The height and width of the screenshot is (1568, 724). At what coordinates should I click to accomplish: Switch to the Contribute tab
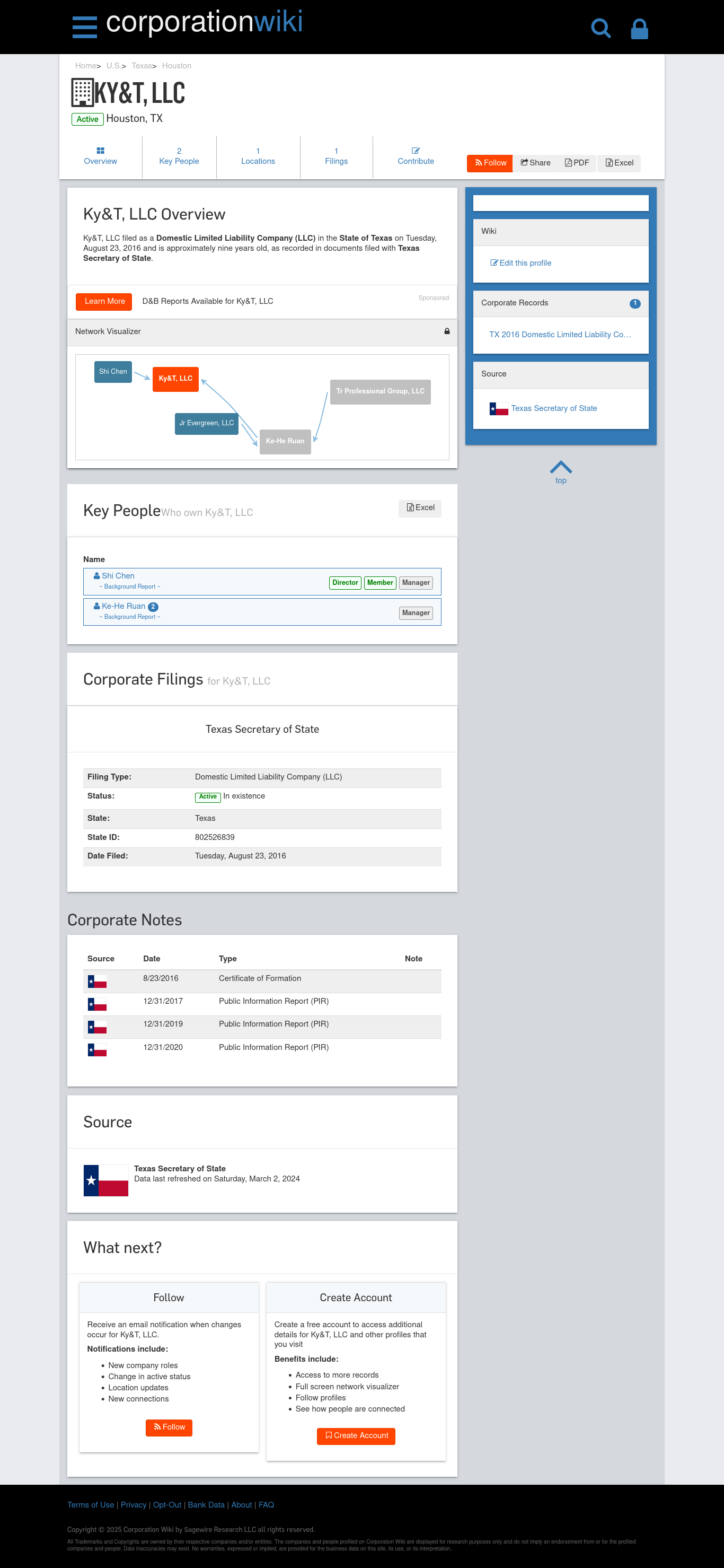tap(416, 156)
